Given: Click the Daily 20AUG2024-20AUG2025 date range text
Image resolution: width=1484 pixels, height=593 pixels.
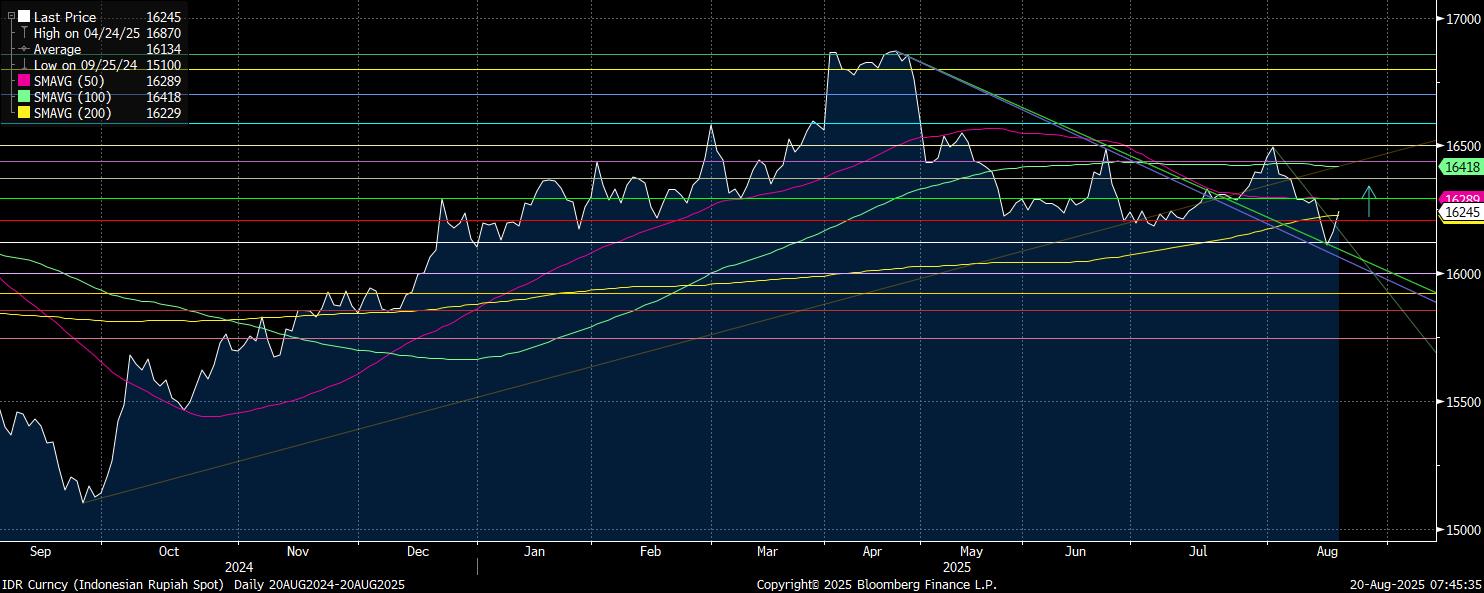Looking at the screenshot, I should (319, 584).
